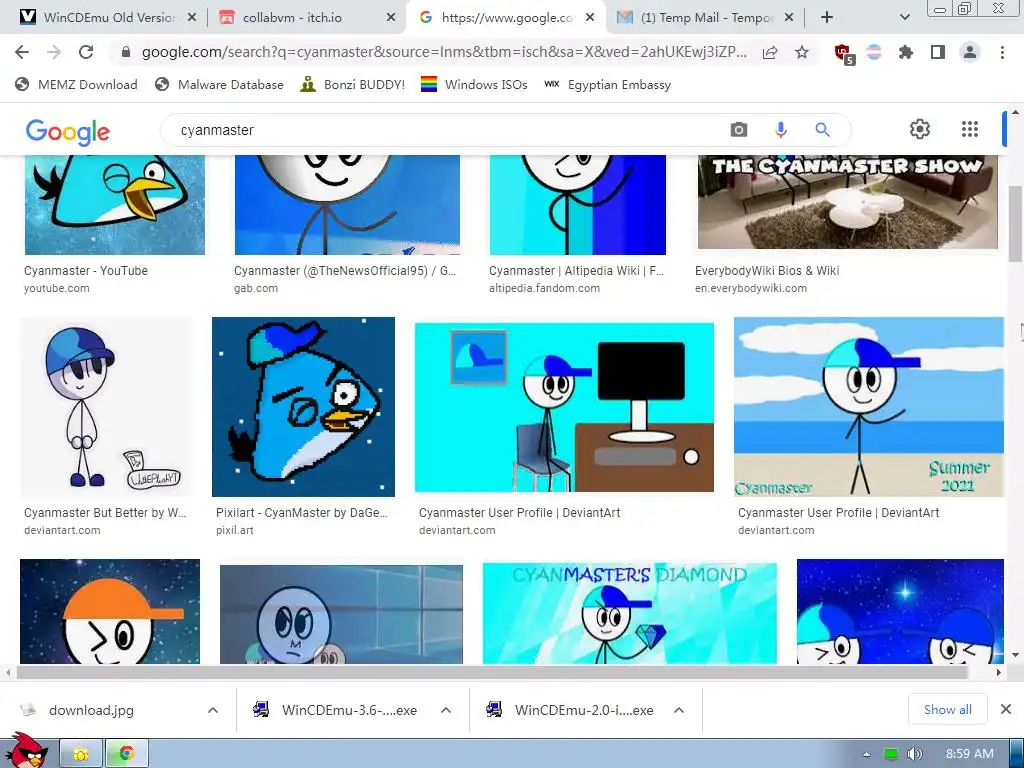Search by image with the camera icon
Image resolution: width=1024 pixels, height=768 pixels.
[x=739, y=130]
